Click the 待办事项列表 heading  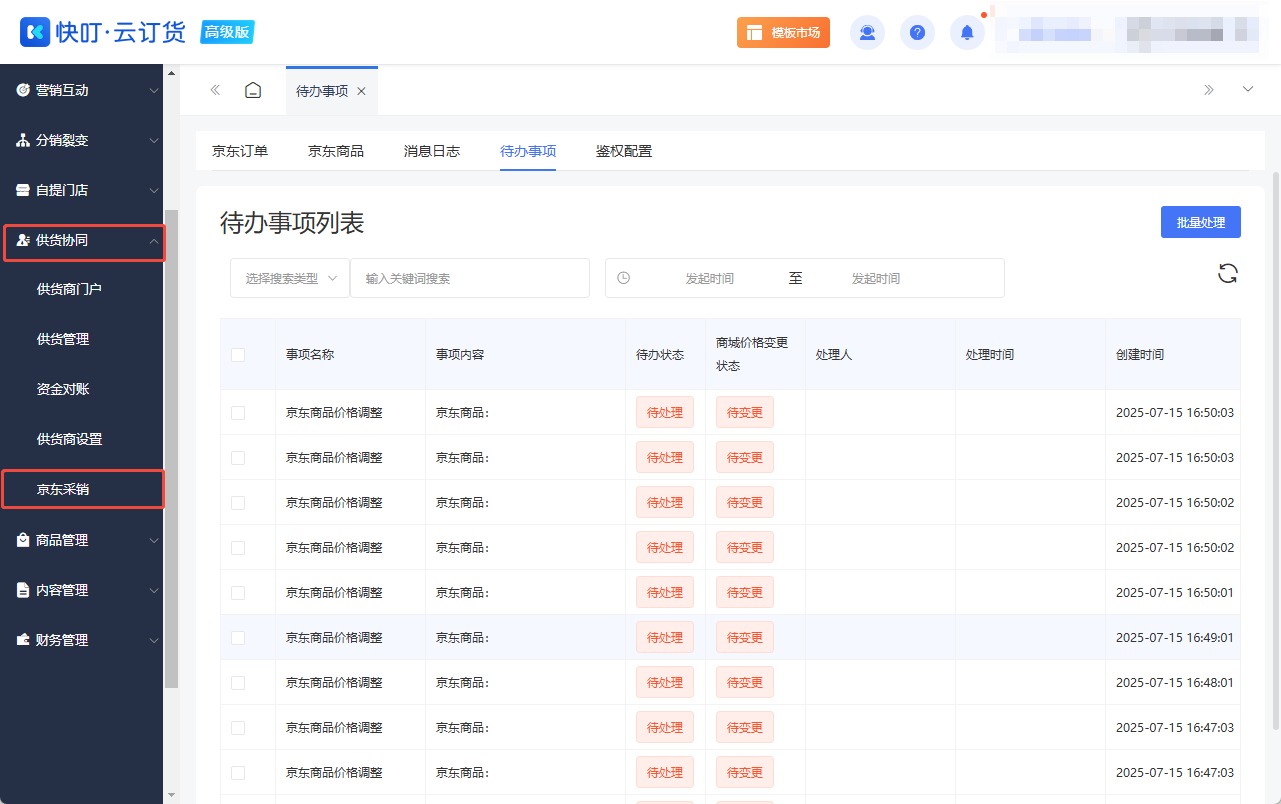click(292, 223)
